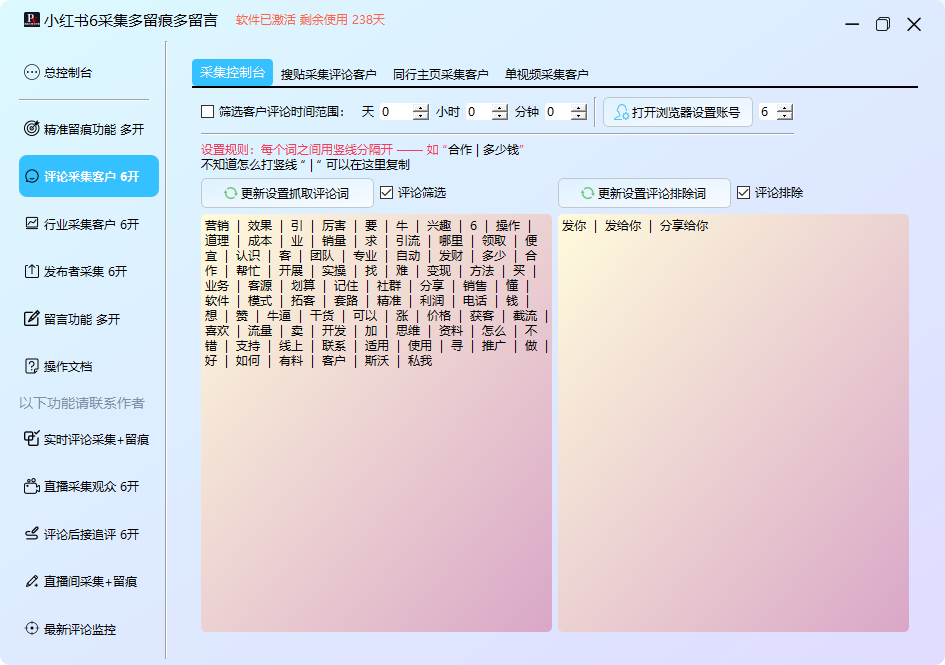
Task: Open the 总控制台 sidebar icon
Action: point(32,72)
